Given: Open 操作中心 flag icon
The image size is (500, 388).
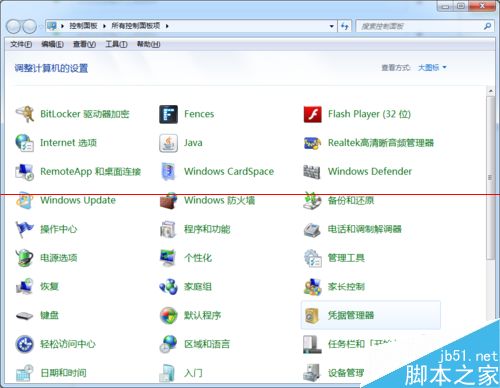Looking at the screenshot, I should 25,229.
